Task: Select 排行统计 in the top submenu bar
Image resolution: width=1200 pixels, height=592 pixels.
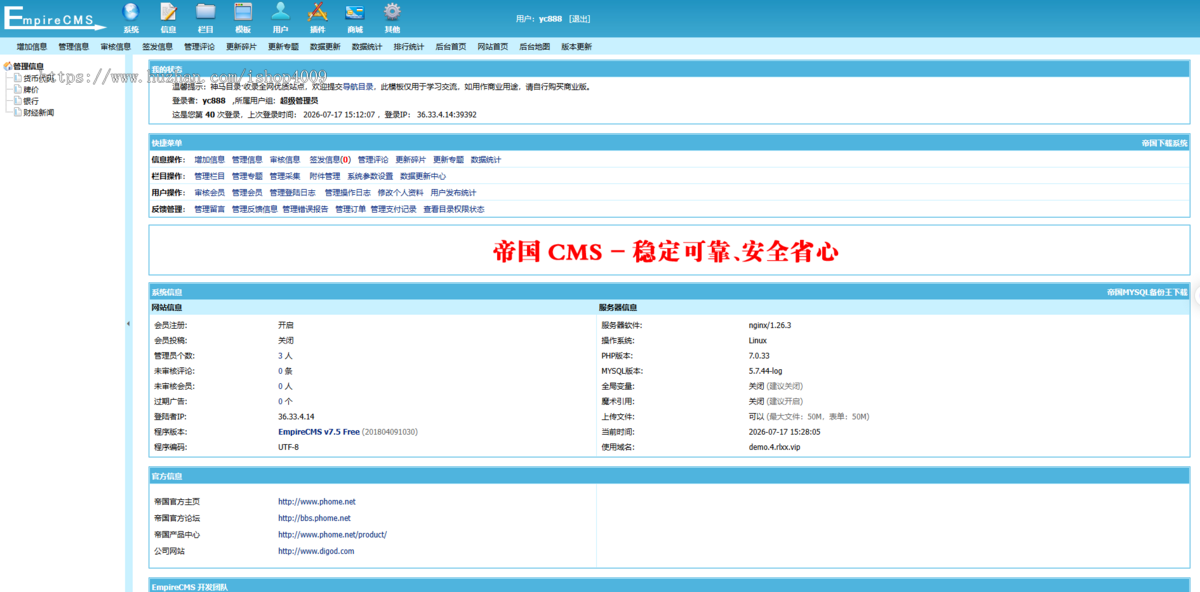Action: (x=410, y=46)
